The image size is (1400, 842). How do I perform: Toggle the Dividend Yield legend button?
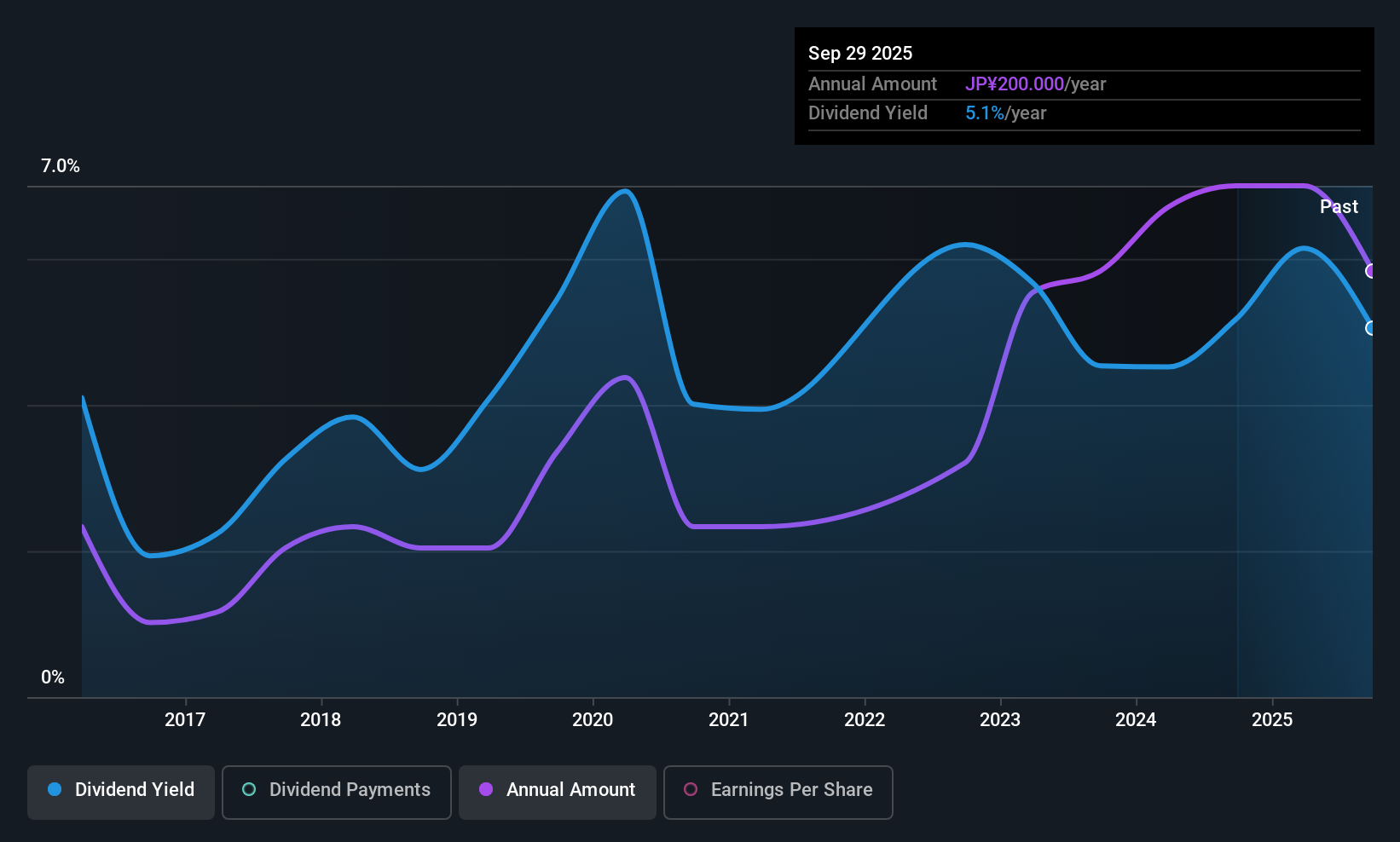pyautogui.click(x=121, y=793)
